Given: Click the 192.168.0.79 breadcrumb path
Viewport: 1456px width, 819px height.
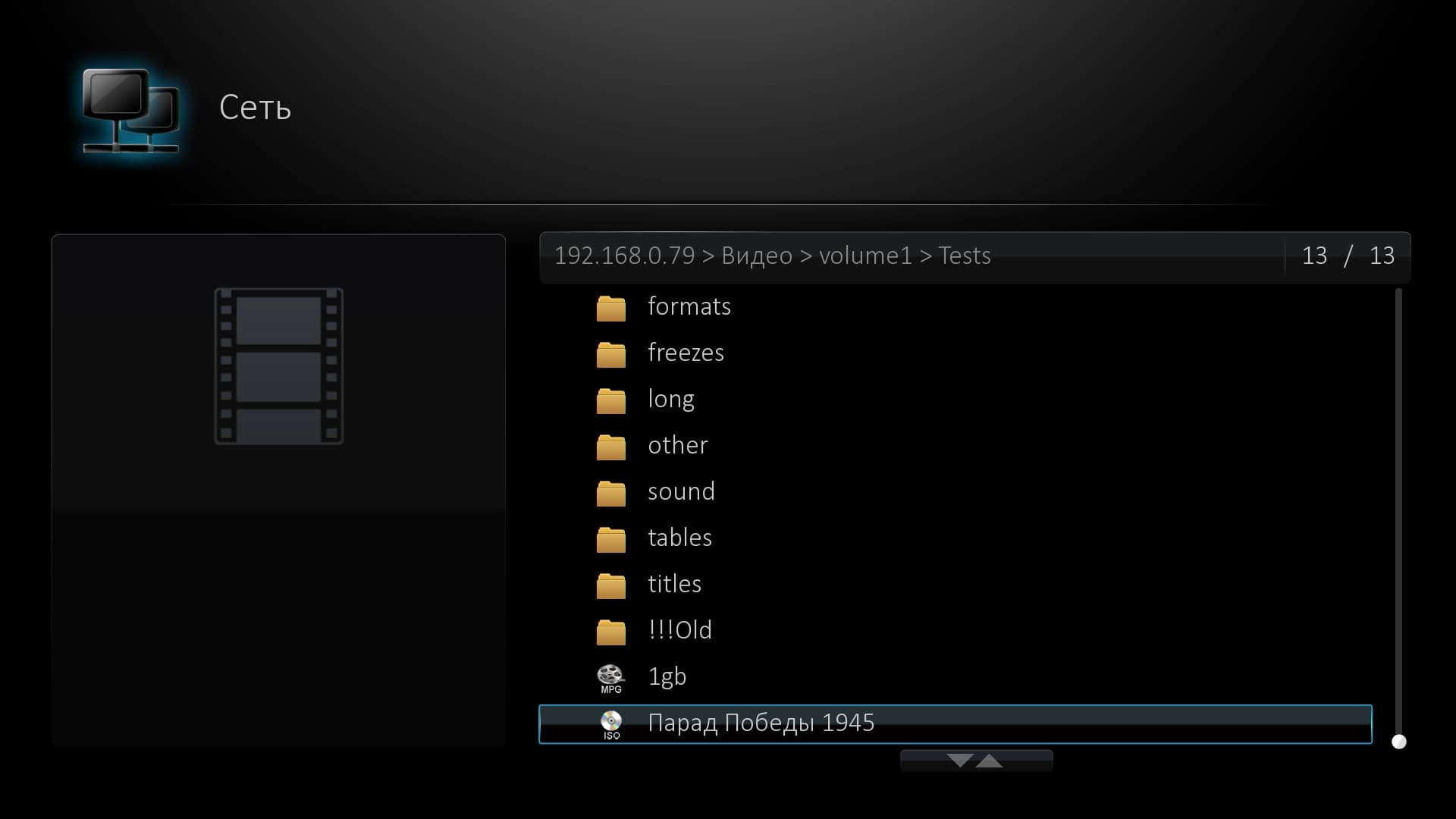Looking at the screenshot, I should tap(623, 256).
